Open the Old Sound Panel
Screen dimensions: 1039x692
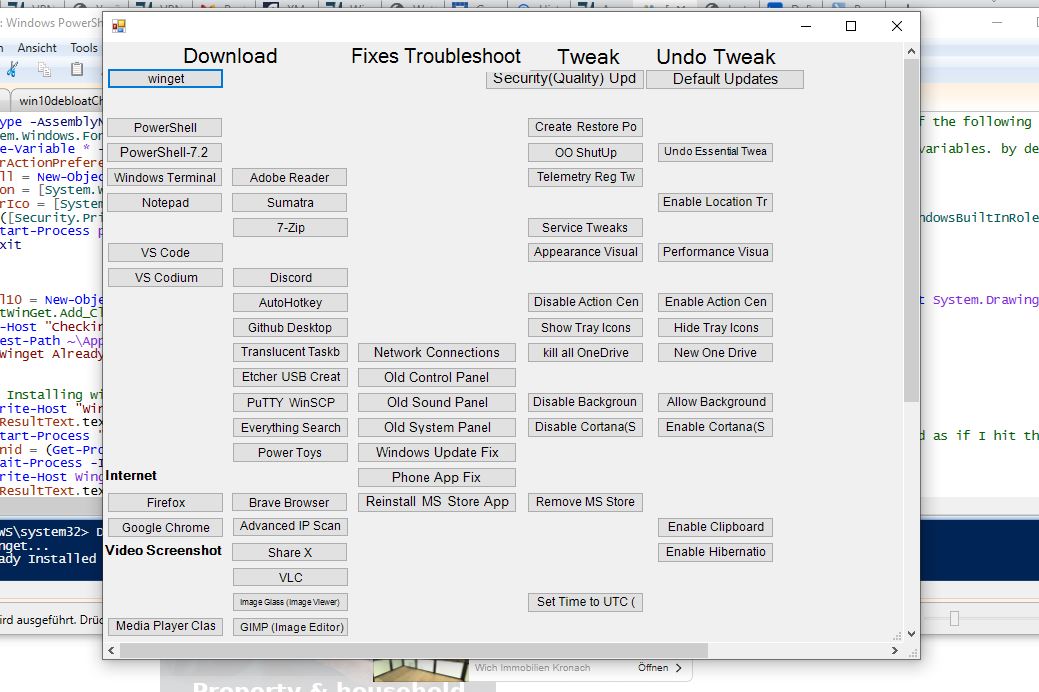pyautogui.click(x=437, y=402)
